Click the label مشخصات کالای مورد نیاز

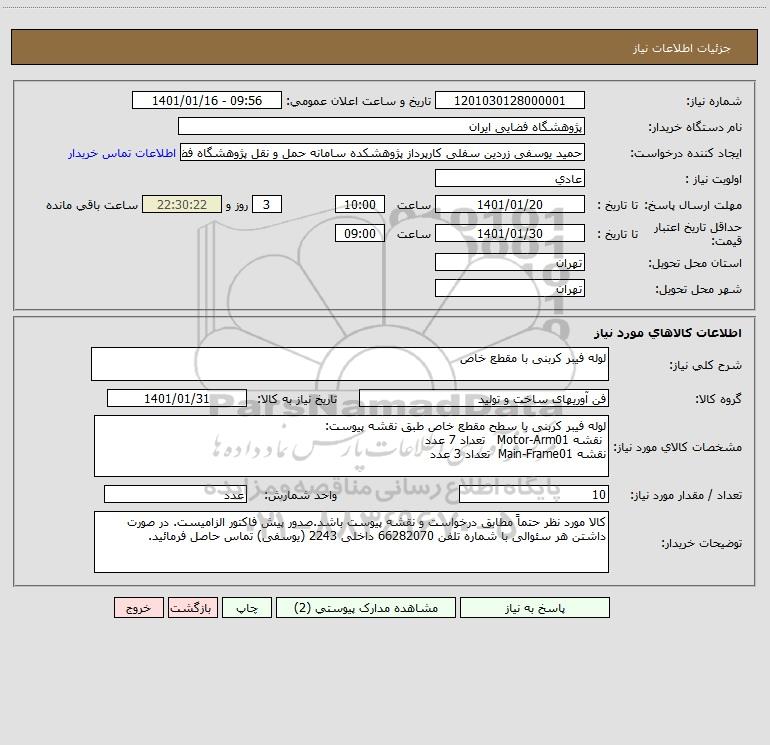pyautogui.click(x=678, y=447)
